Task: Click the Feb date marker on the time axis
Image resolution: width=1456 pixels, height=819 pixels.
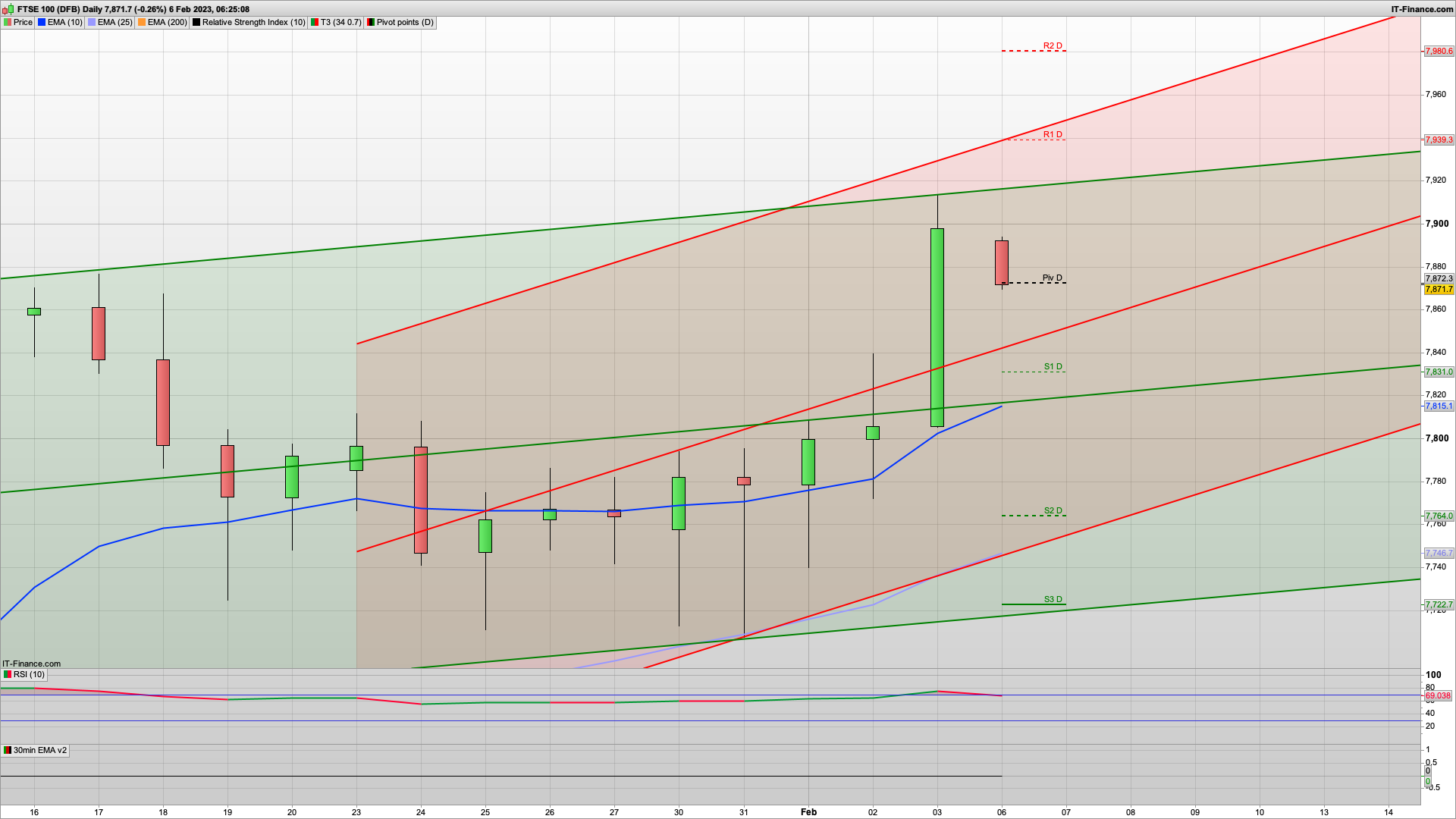Action: [808, 812]
